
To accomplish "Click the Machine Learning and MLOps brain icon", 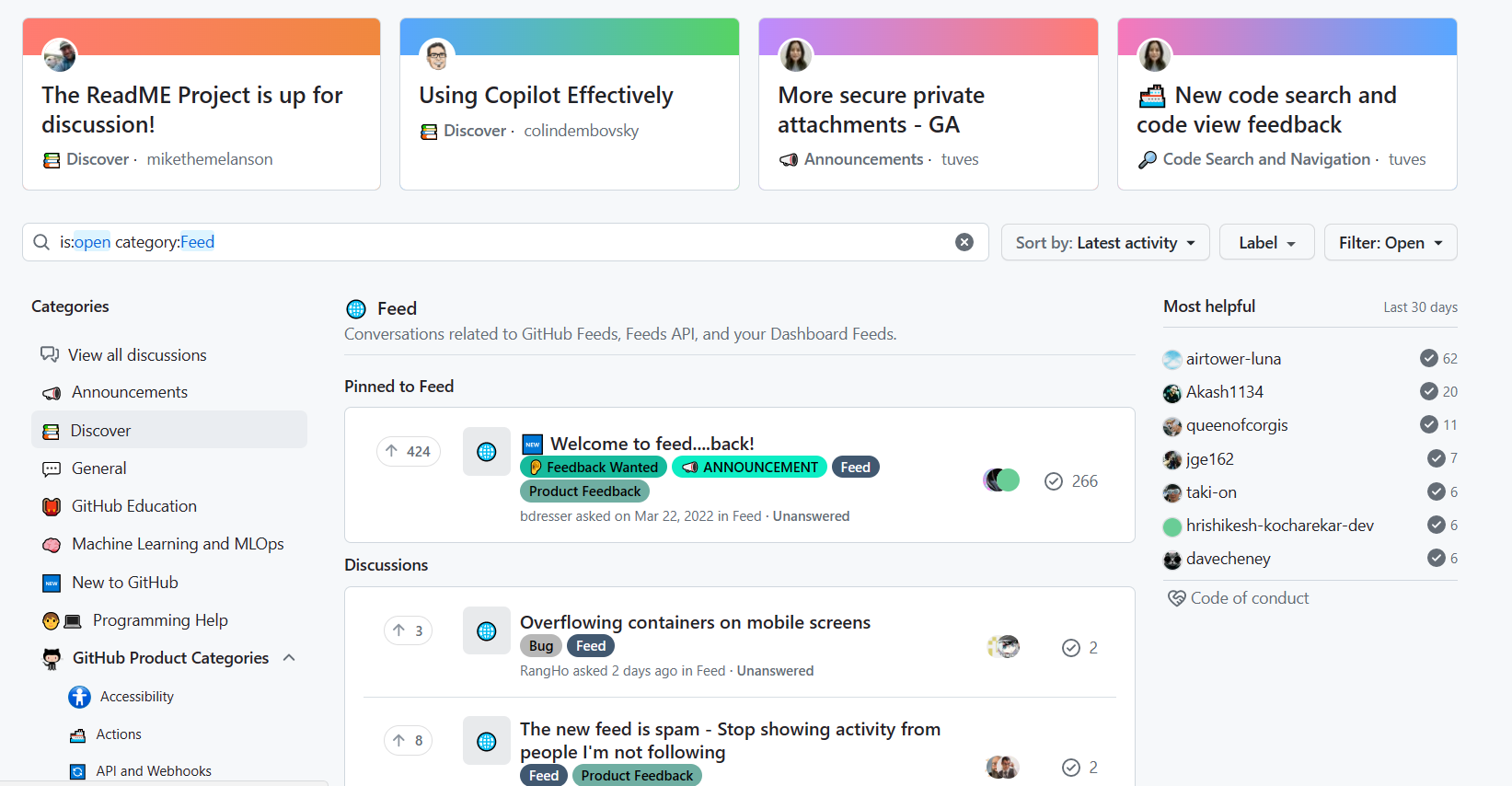I will [52, 545].
